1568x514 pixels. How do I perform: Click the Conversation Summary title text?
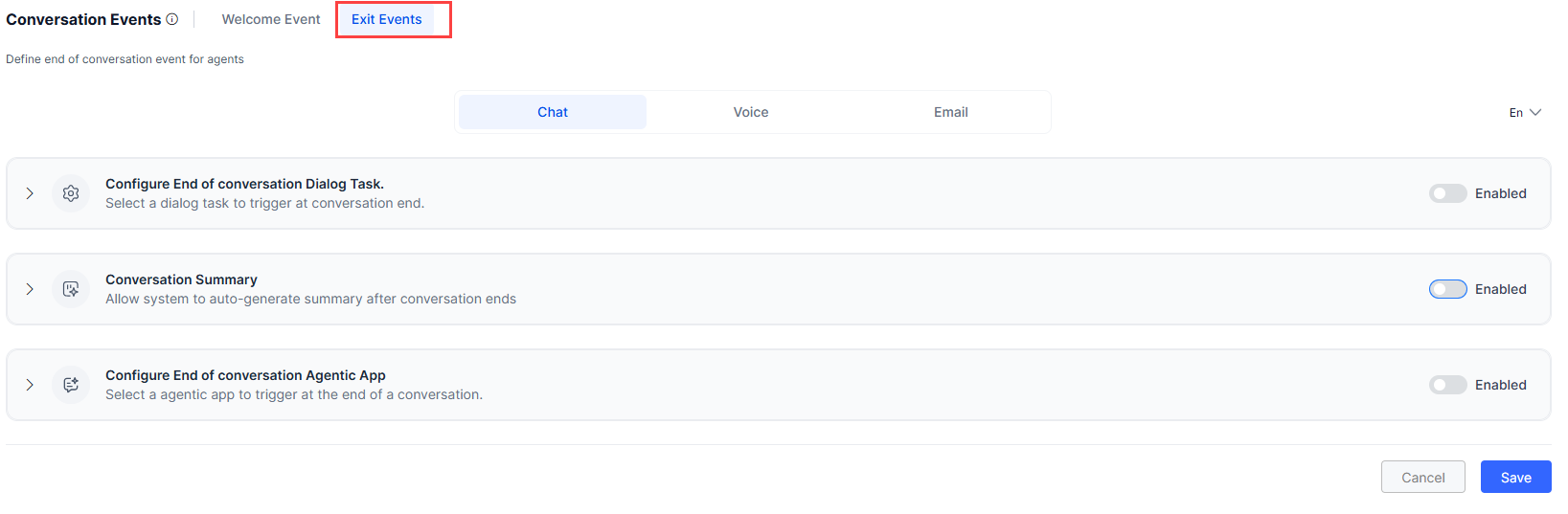pos(181,279)
